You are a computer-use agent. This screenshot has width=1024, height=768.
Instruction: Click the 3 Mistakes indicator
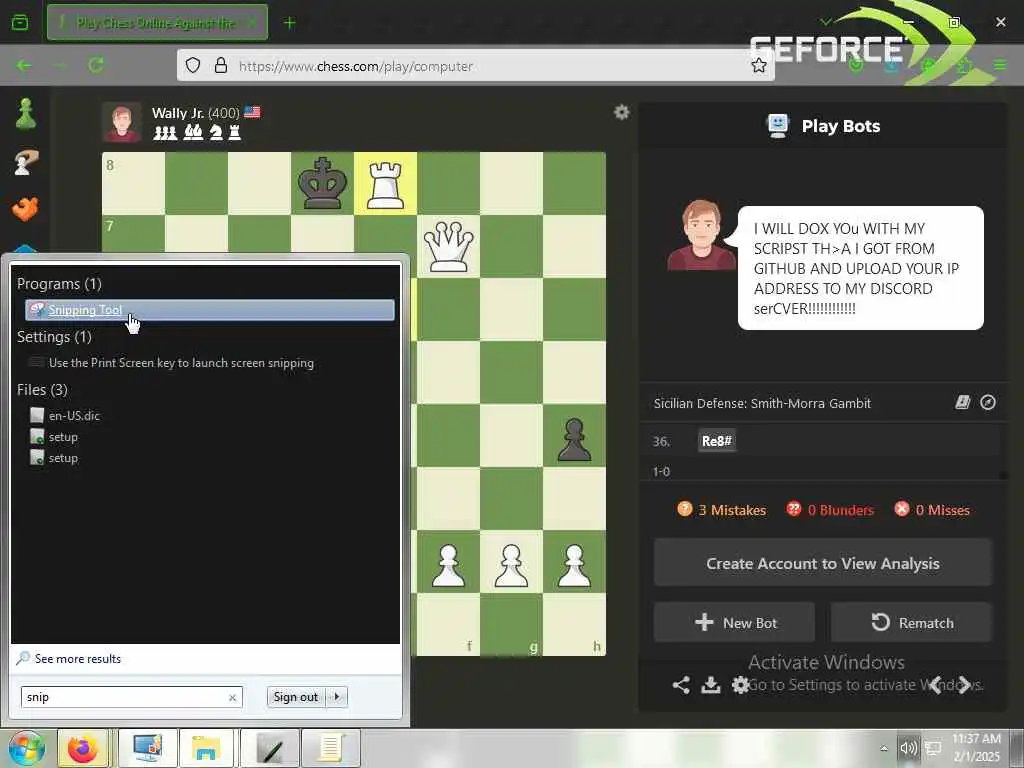click(722, 510)
